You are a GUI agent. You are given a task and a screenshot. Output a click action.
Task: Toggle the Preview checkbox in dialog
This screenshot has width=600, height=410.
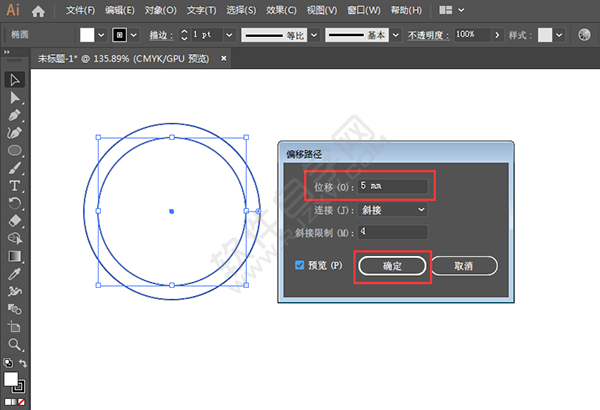[299, 265]
